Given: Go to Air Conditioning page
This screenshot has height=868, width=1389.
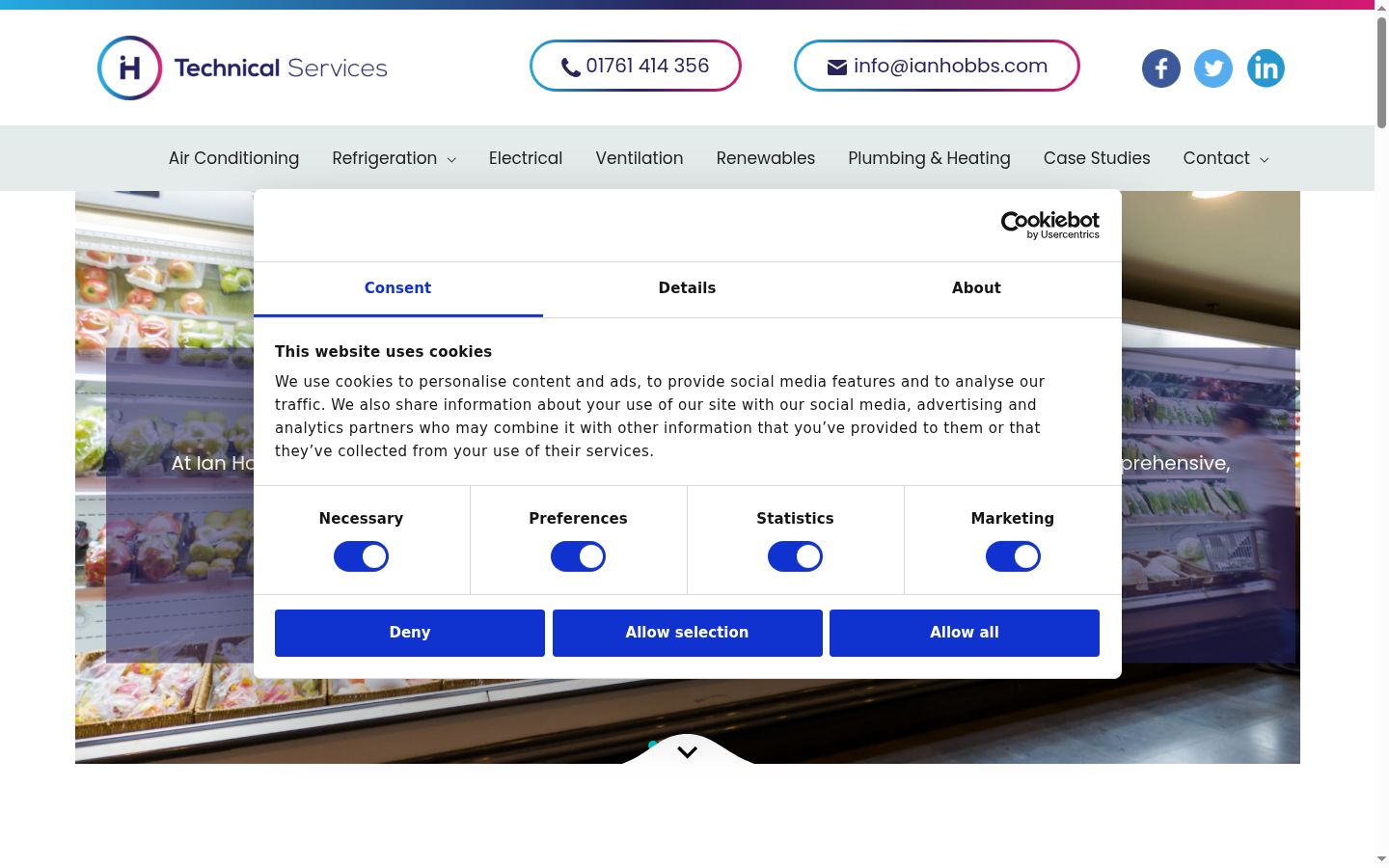Looking at the screenshot, I should pos(233,158).
